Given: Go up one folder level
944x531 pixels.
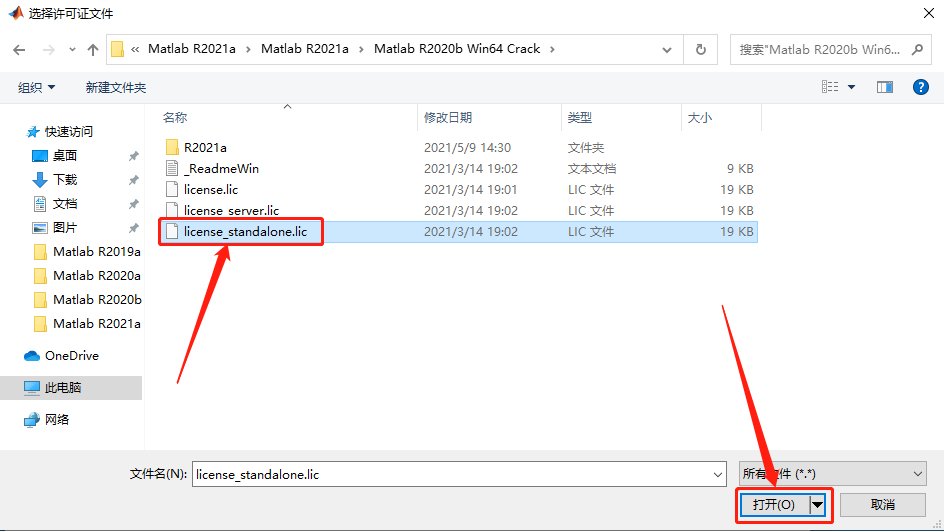Looking at the screenshot, I should click(x=93, y=50).
